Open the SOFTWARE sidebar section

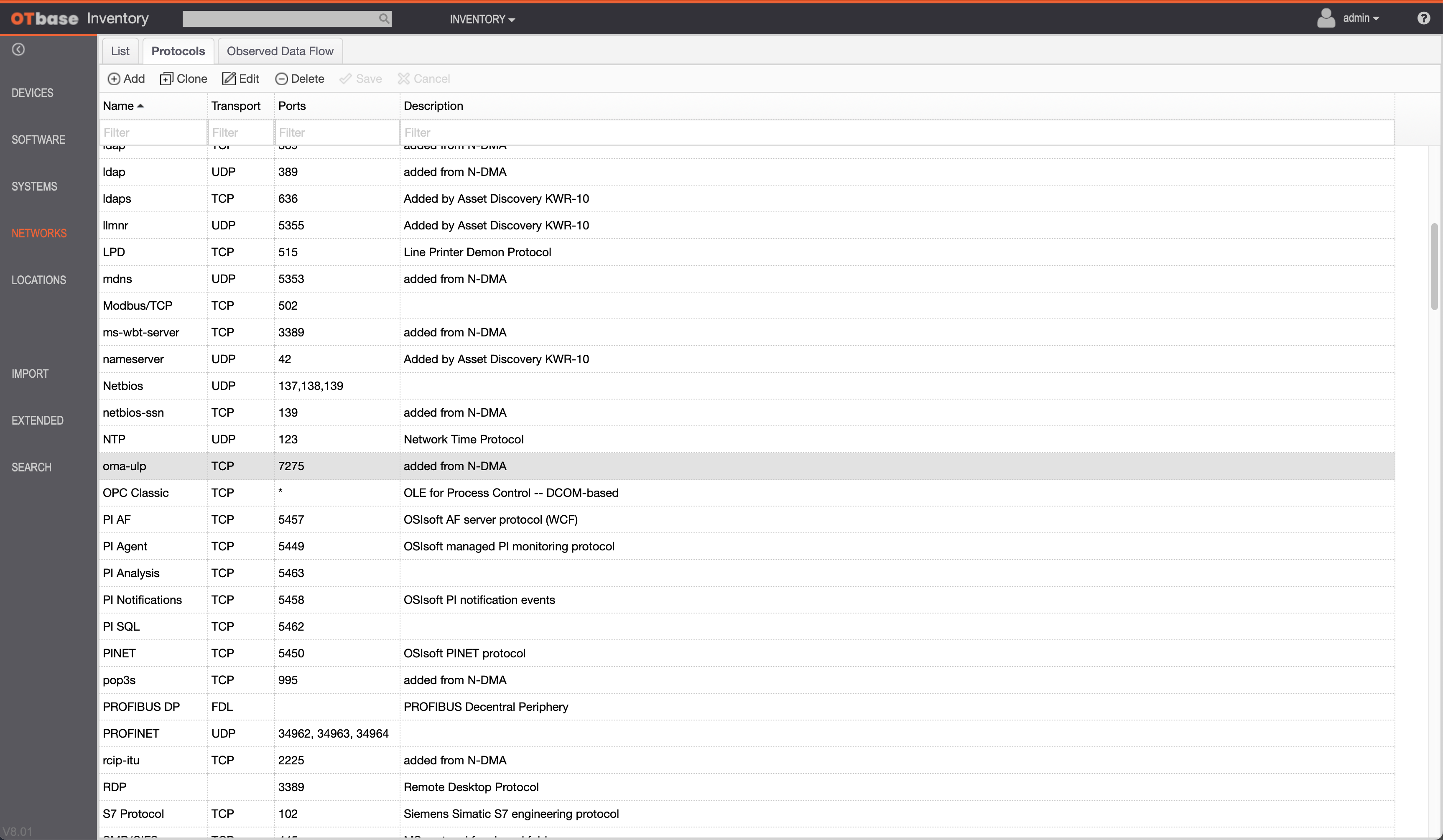[38, 140]
